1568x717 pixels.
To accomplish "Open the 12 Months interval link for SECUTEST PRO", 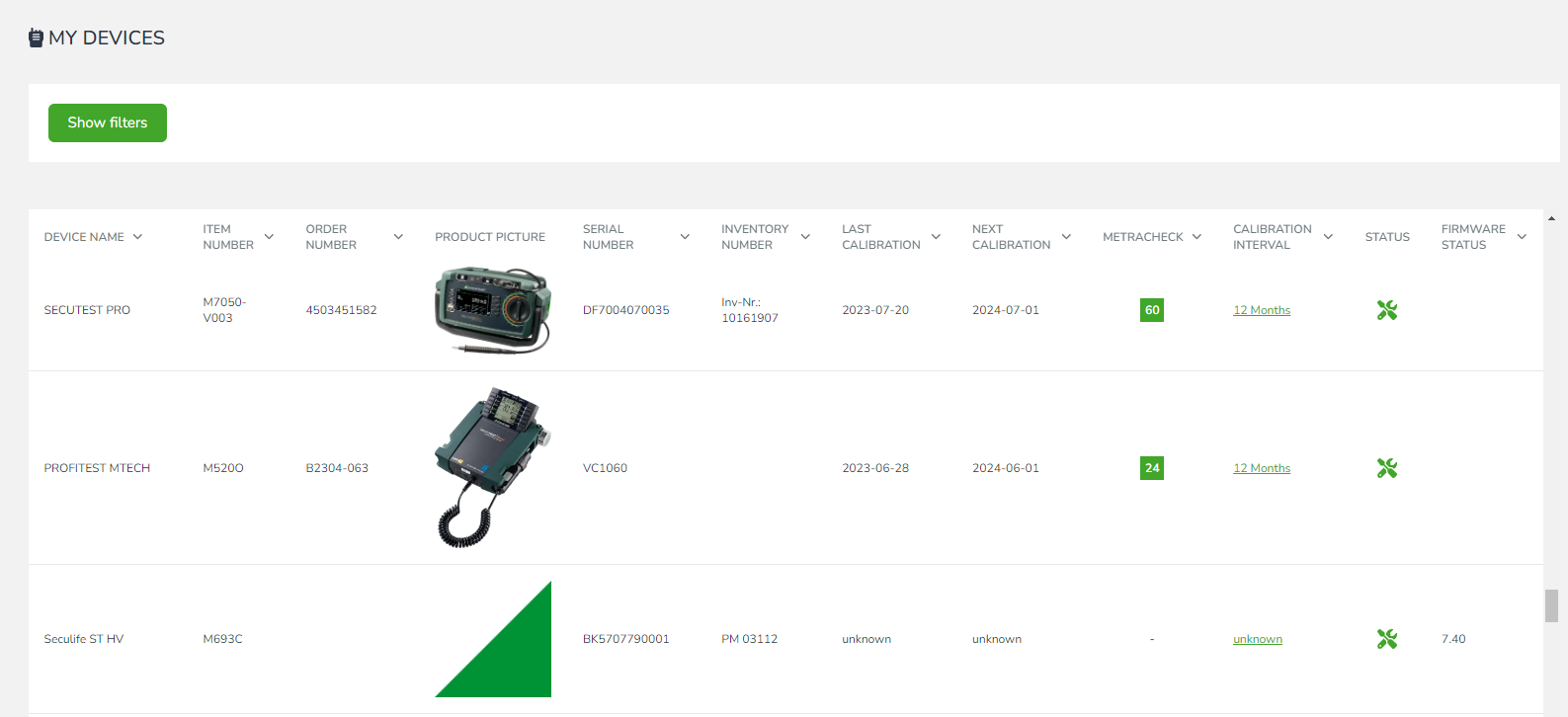I will (x=1262, y=310).
